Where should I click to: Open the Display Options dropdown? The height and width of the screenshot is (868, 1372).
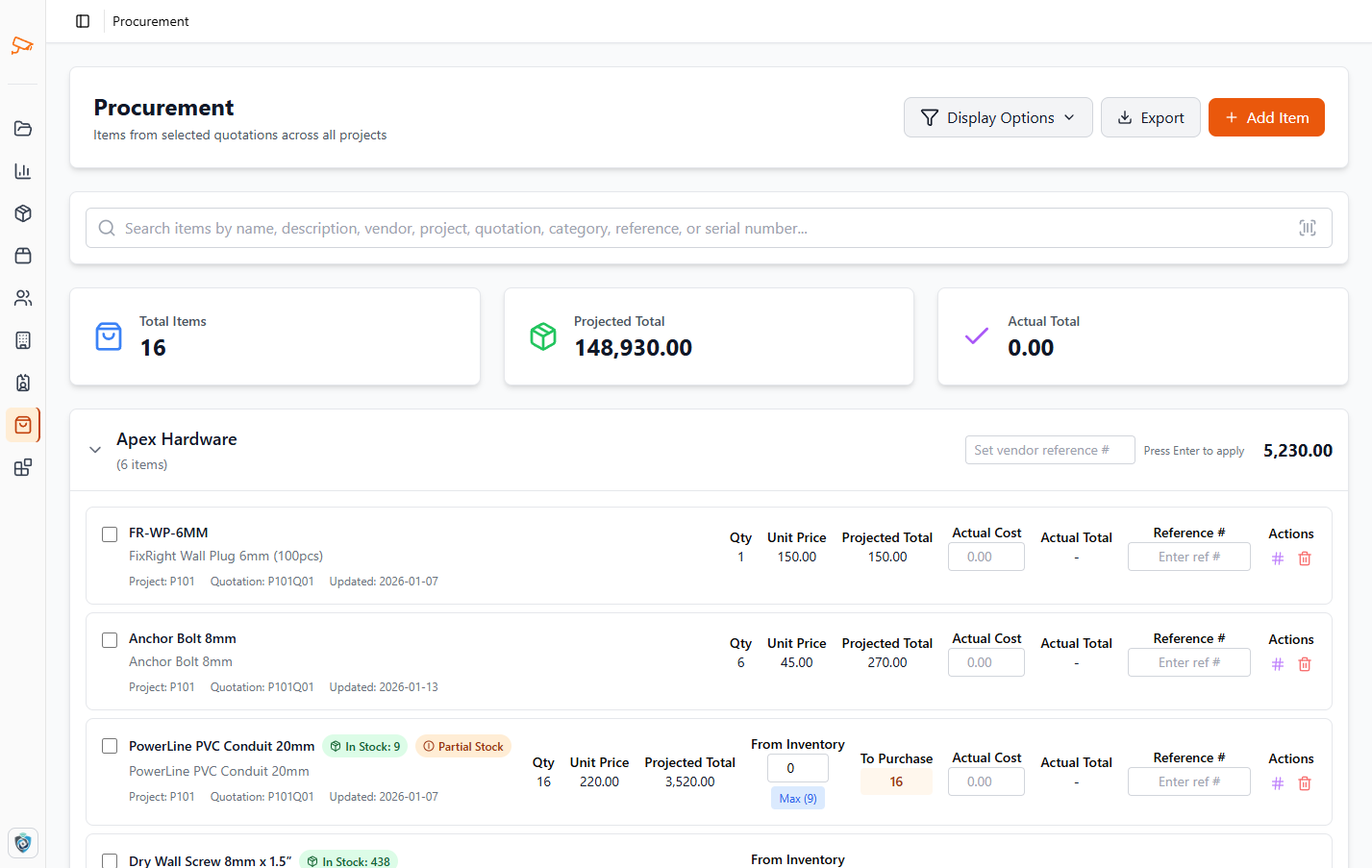pos(997,117)
